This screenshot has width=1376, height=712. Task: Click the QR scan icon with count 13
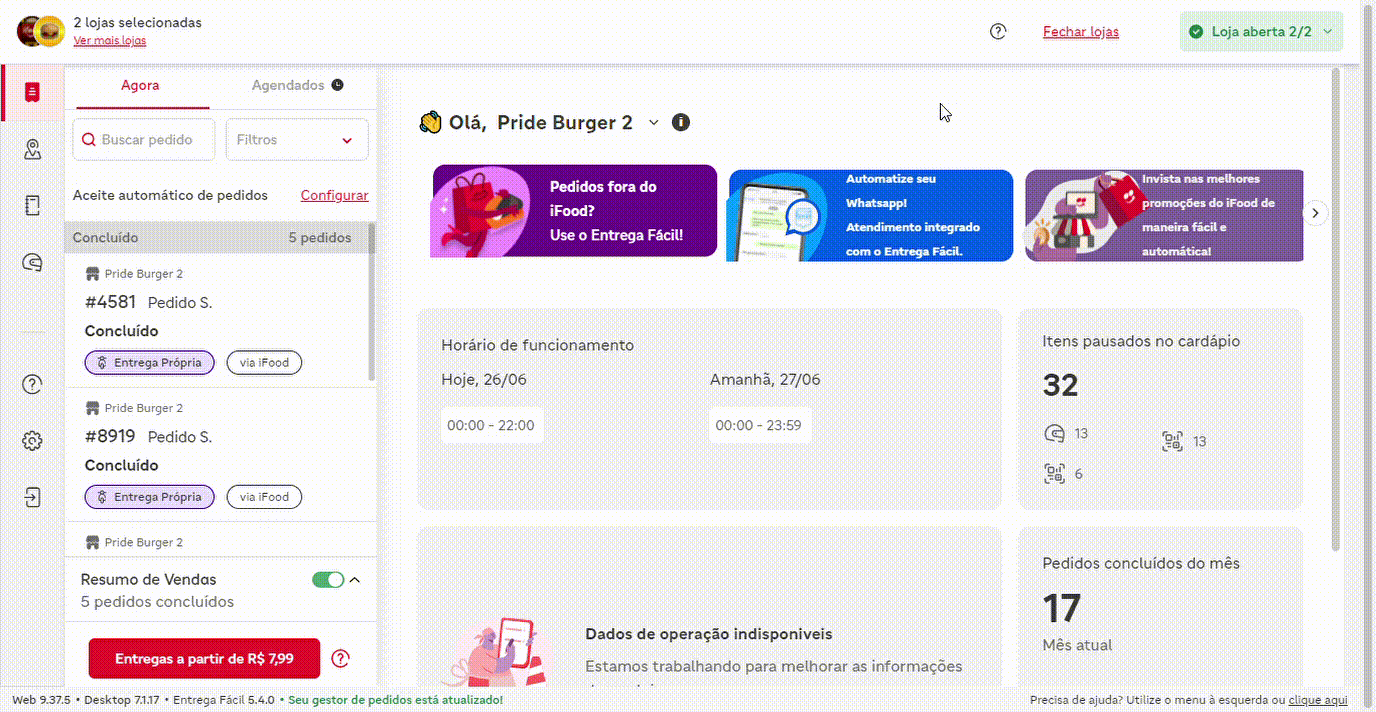coord(1173,441)
